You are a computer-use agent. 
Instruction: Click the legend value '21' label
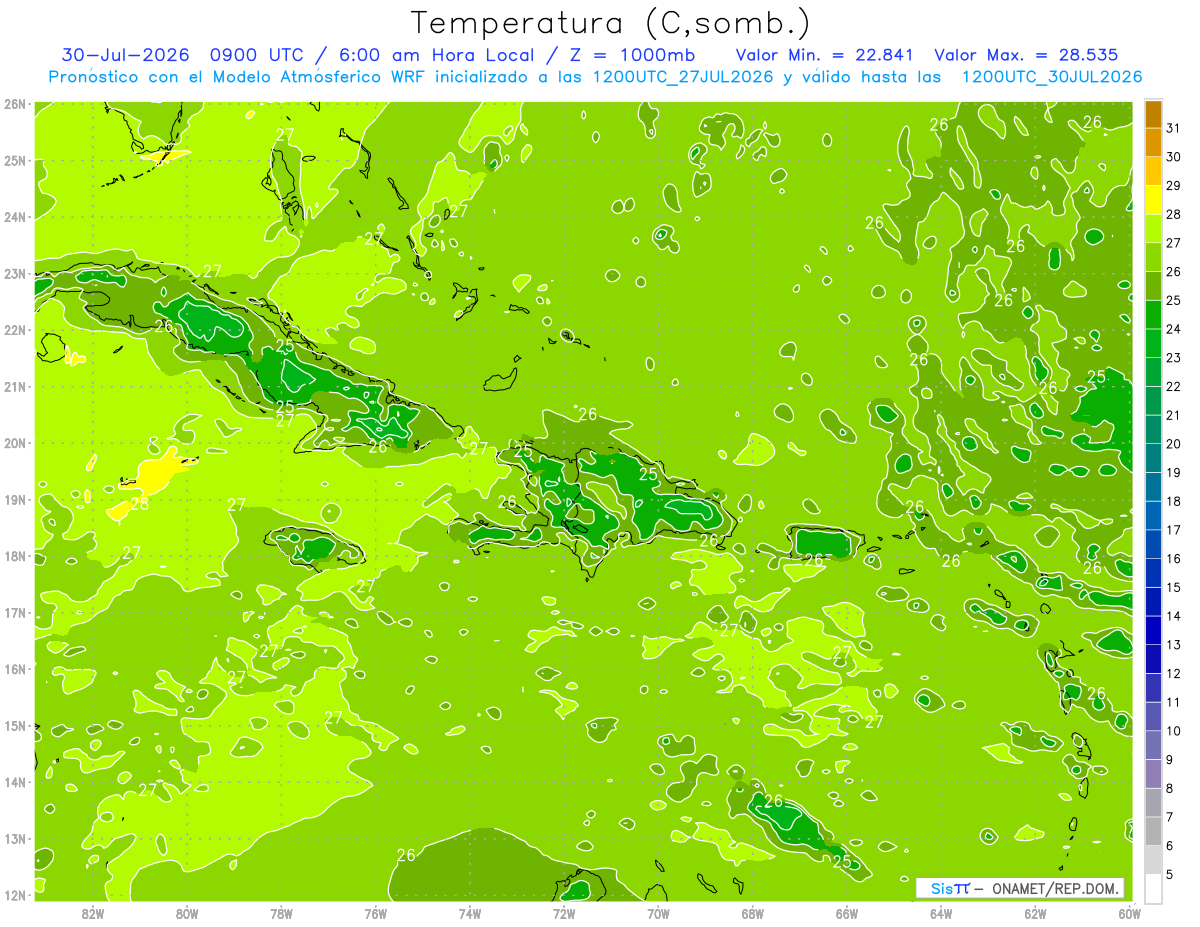tap(1174, 414)
